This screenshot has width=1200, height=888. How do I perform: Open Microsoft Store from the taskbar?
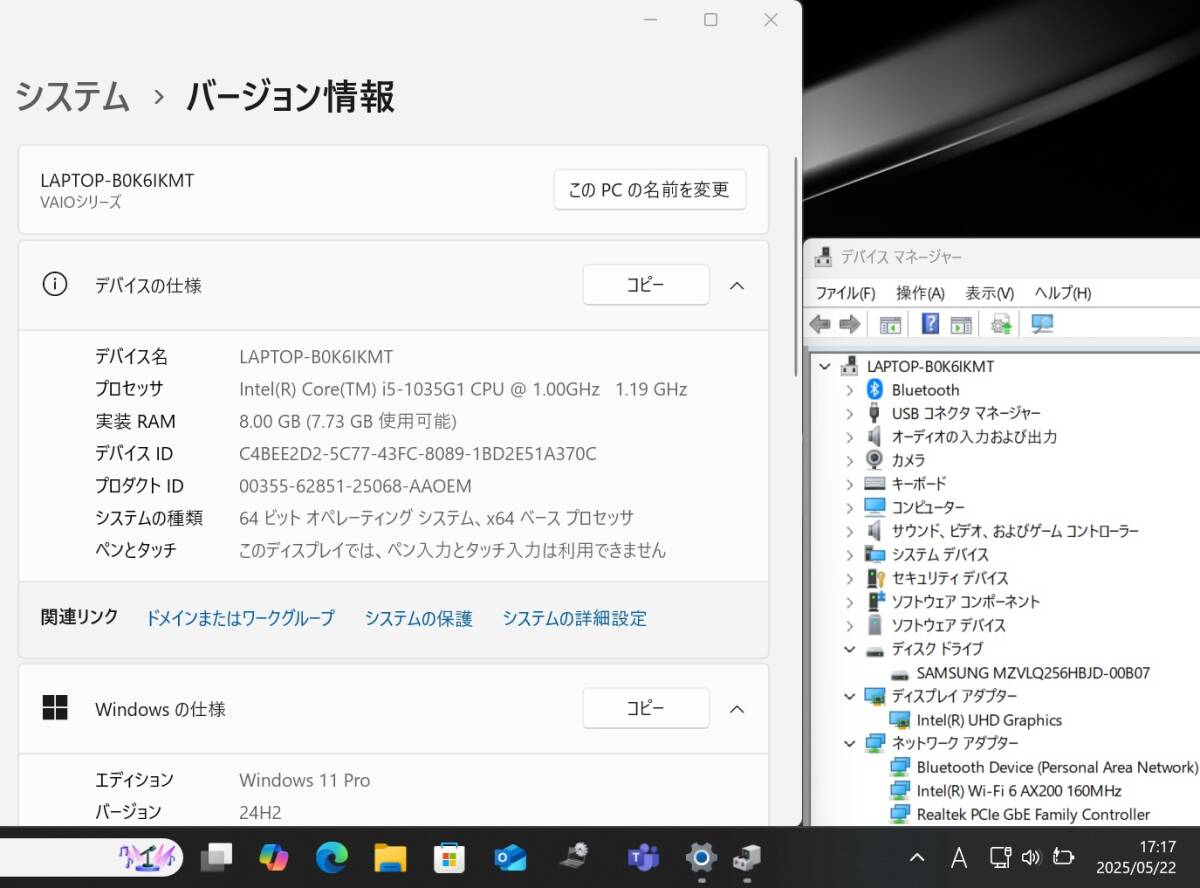tap(449, 857)
